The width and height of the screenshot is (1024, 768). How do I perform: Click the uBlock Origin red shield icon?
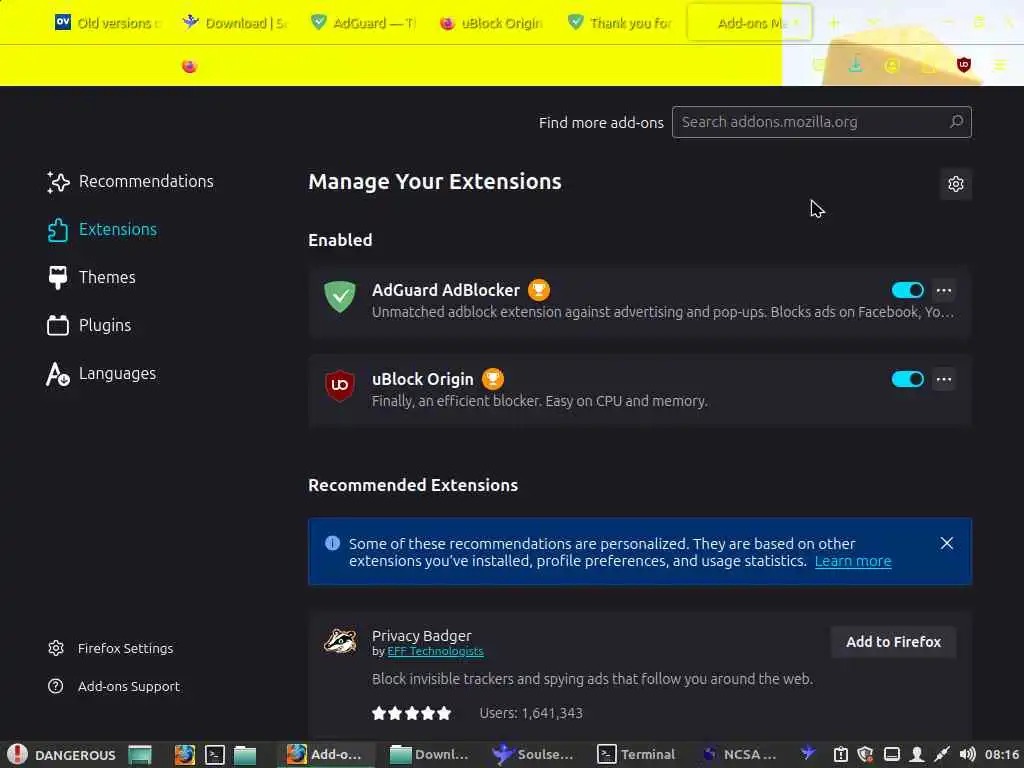(340, 385)
